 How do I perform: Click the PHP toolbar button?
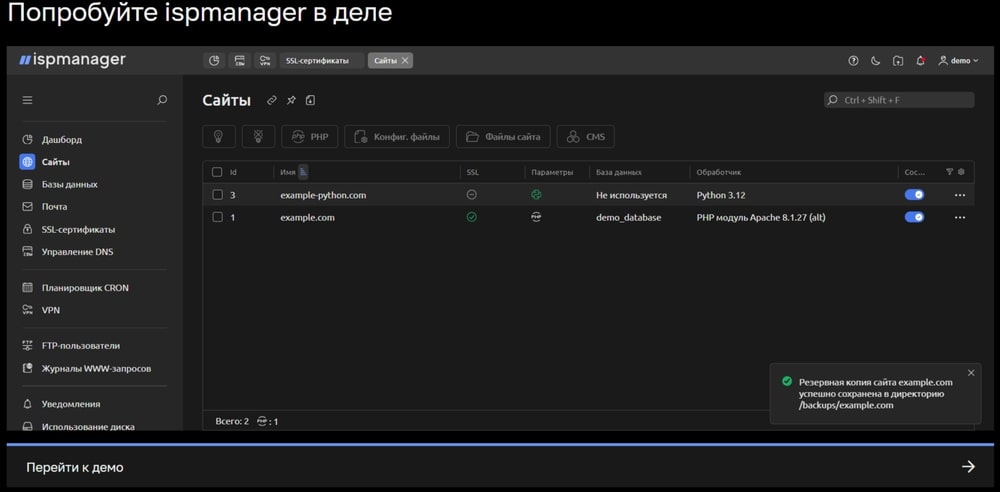309,137
